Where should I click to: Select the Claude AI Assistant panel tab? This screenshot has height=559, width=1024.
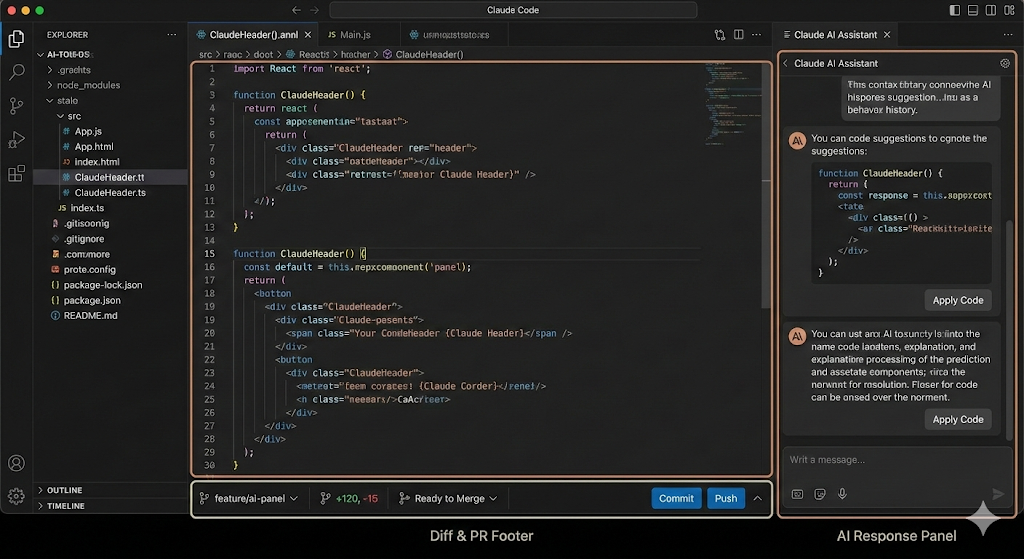click(835, 34)
